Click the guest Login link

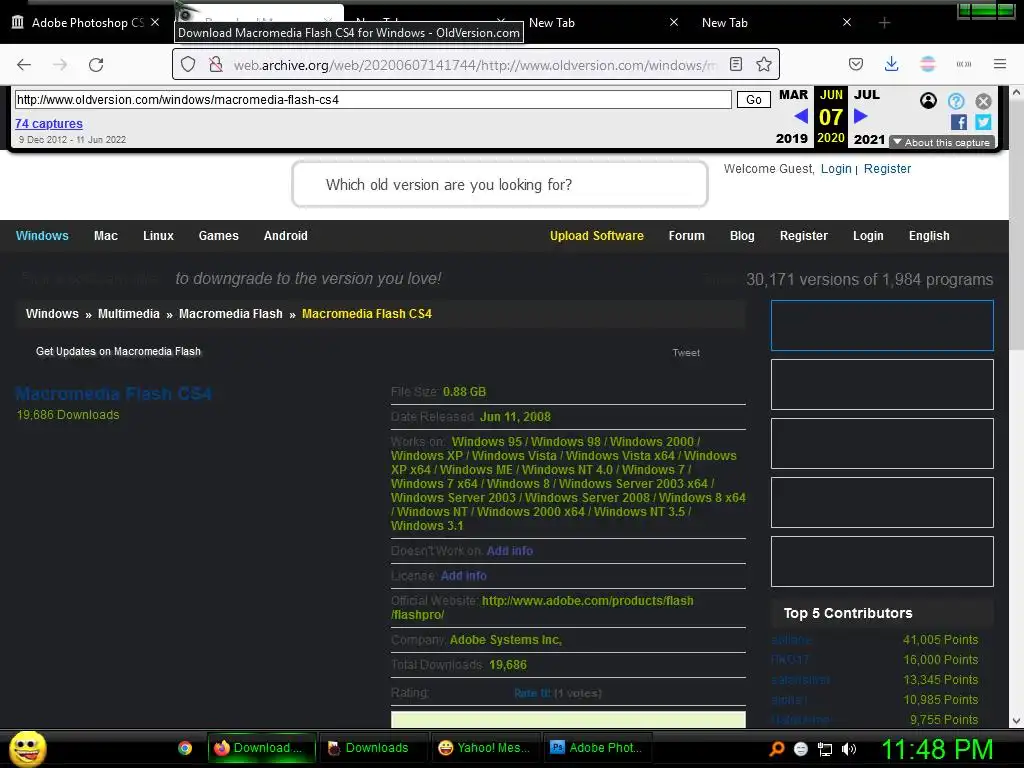click(836, 168)
